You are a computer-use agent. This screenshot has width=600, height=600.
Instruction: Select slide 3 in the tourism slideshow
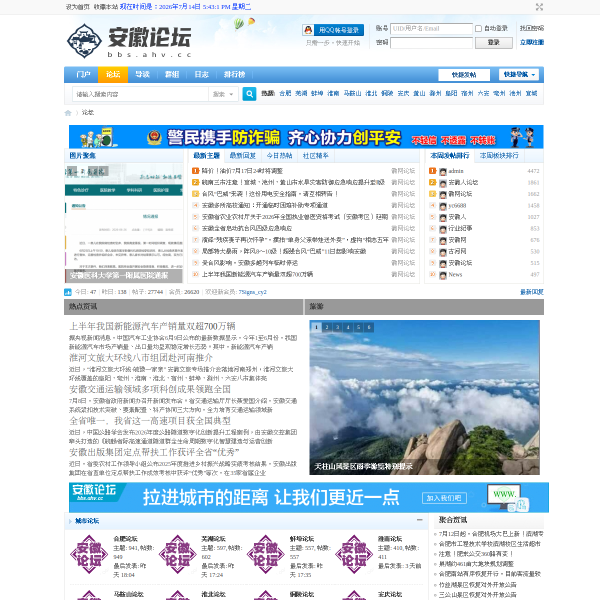[x=338, y=327]
